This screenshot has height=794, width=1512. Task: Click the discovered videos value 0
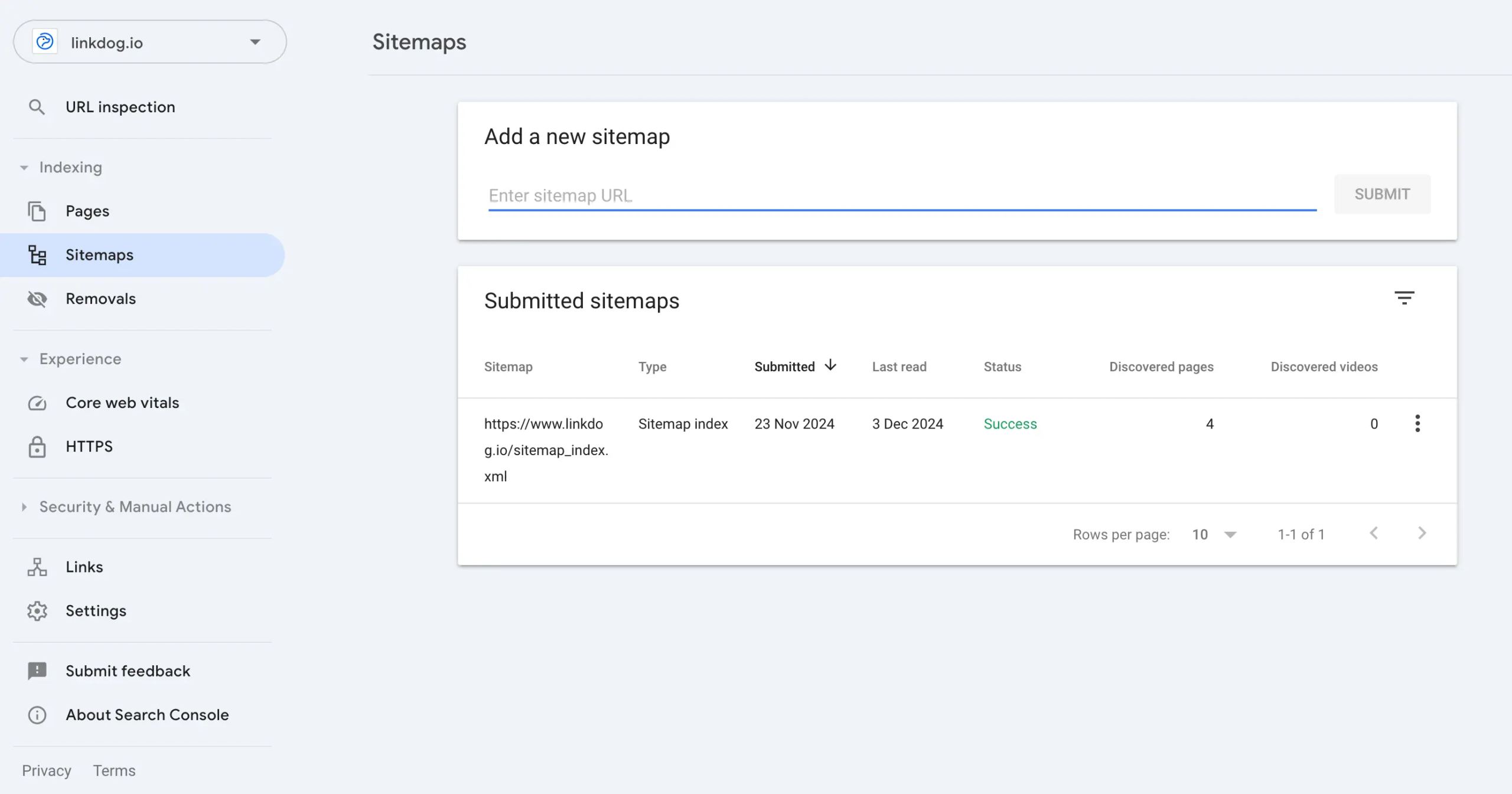(x=1374, y=424)
